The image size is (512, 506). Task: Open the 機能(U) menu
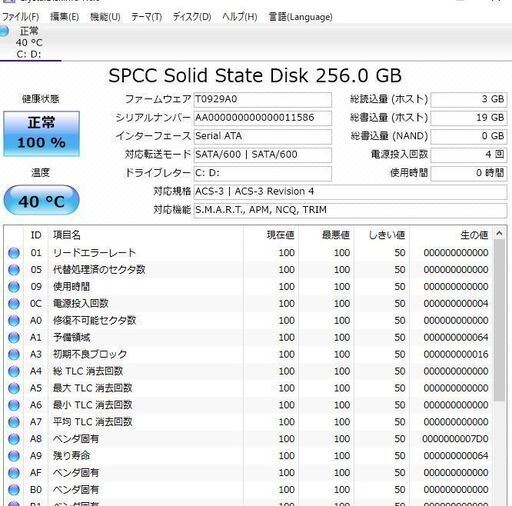pos(105,17)
